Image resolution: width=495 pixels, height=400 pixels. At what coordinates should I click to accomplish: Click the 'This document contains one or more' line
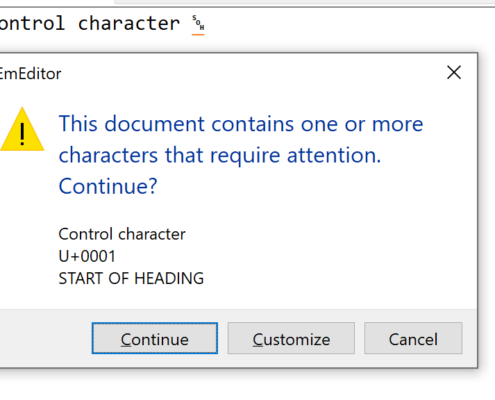(x=241, y=124)
